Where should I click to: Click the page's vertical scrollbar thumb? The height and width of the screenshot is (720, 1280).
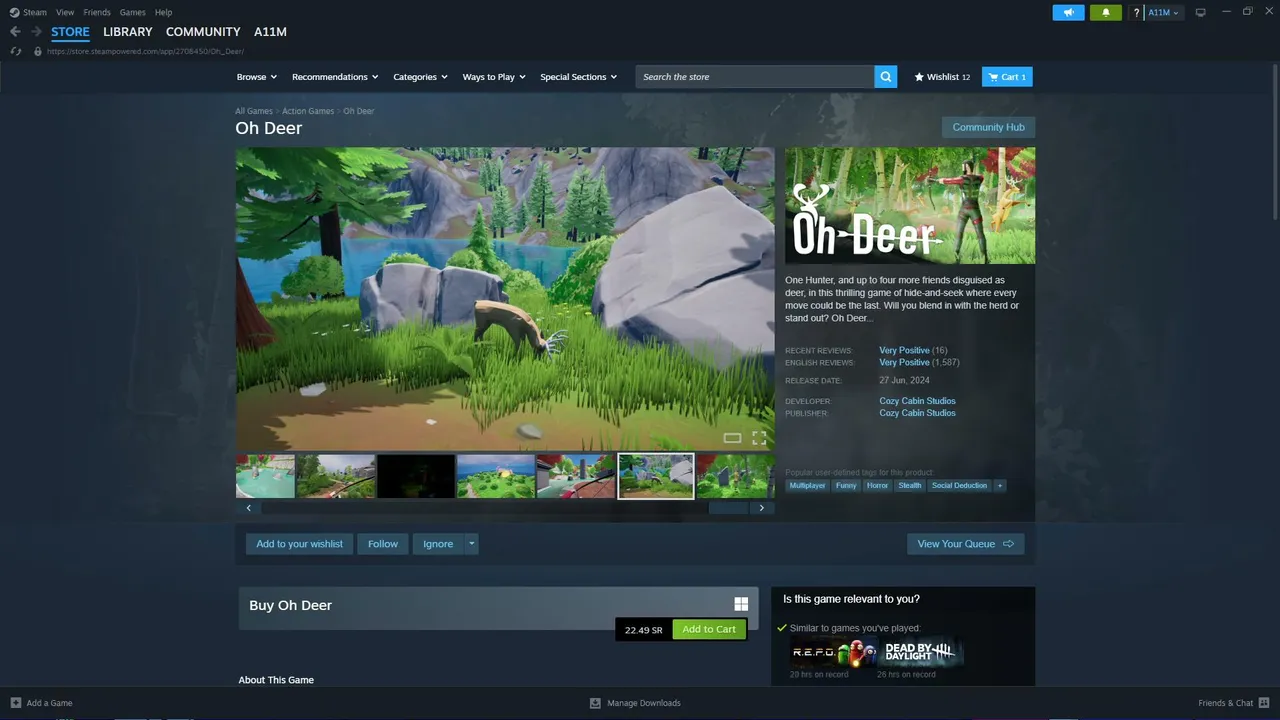(1276, 142)
